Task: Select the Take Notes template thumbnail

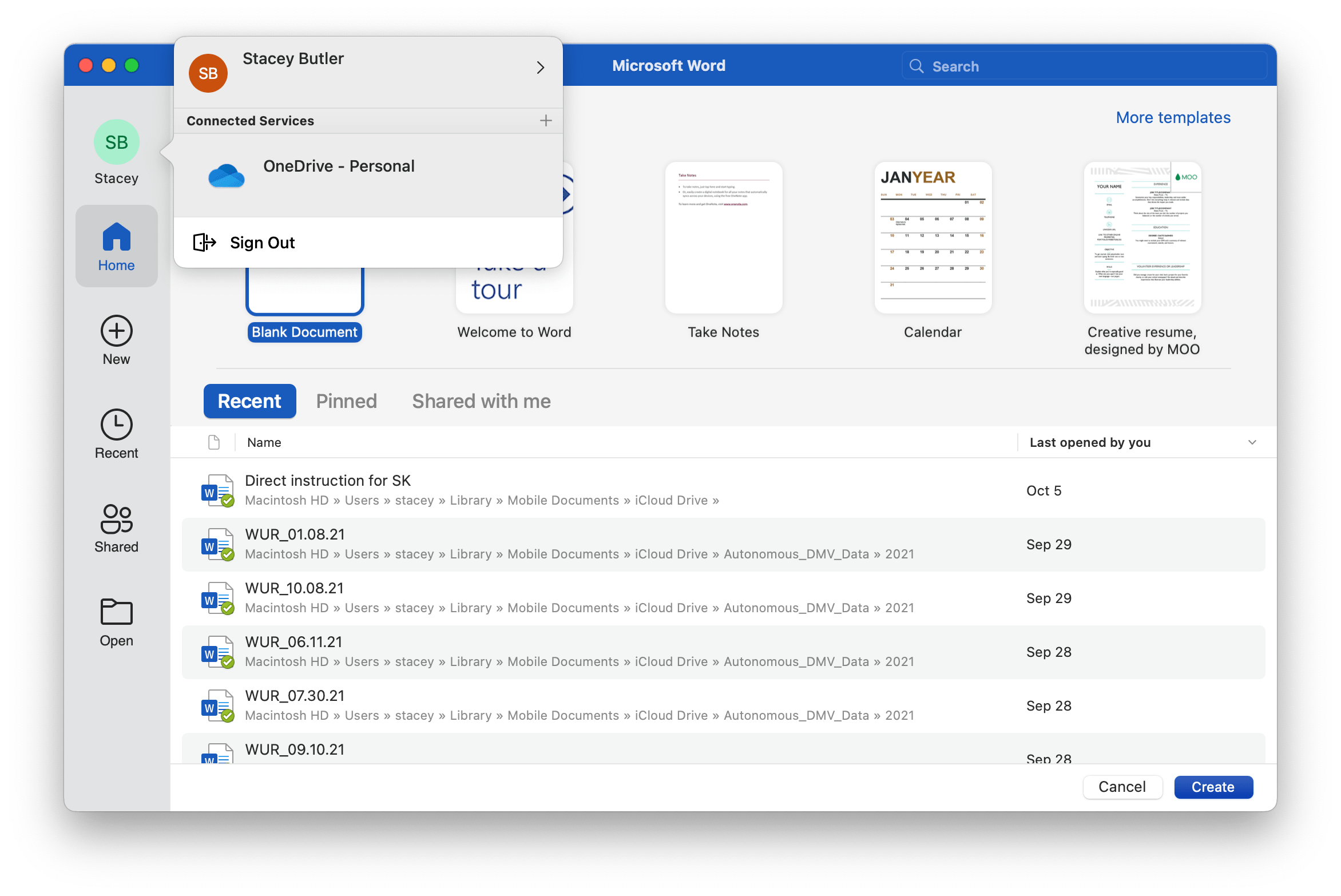Action: tap(724, 237)
